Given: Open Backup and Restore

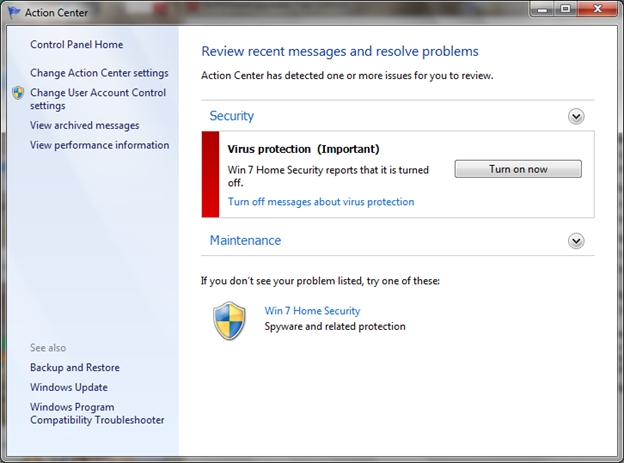Looking at the screenshot, I should 75,368.
